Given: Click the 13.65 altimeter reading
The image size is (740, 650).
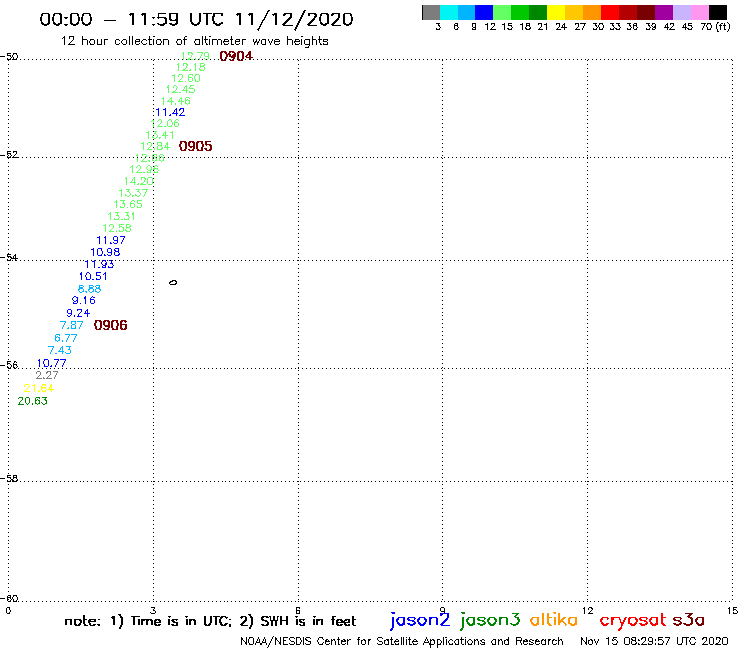Looking at the screenshot, I should click(x=127, y=204).
